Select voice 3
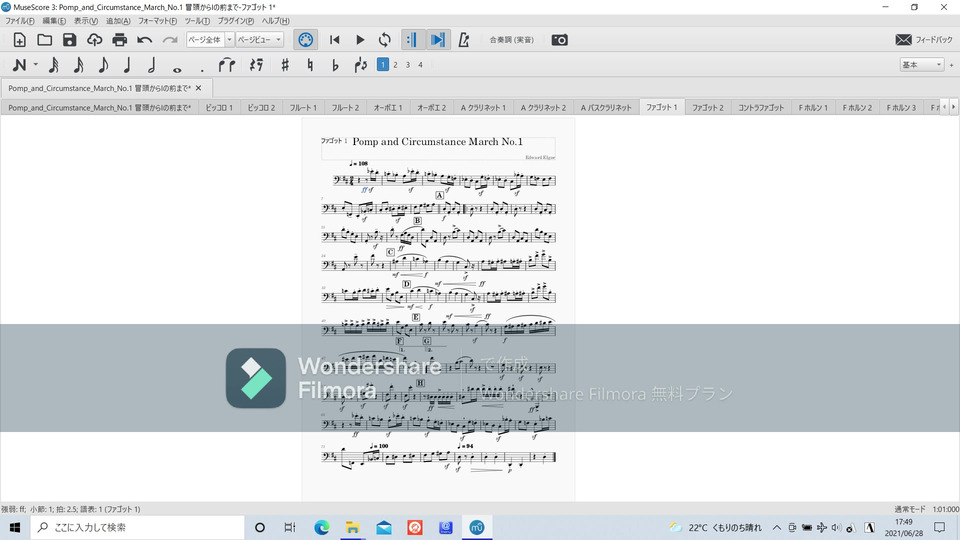960x540 pixels. pyautogui.click(x=408, y=64)
